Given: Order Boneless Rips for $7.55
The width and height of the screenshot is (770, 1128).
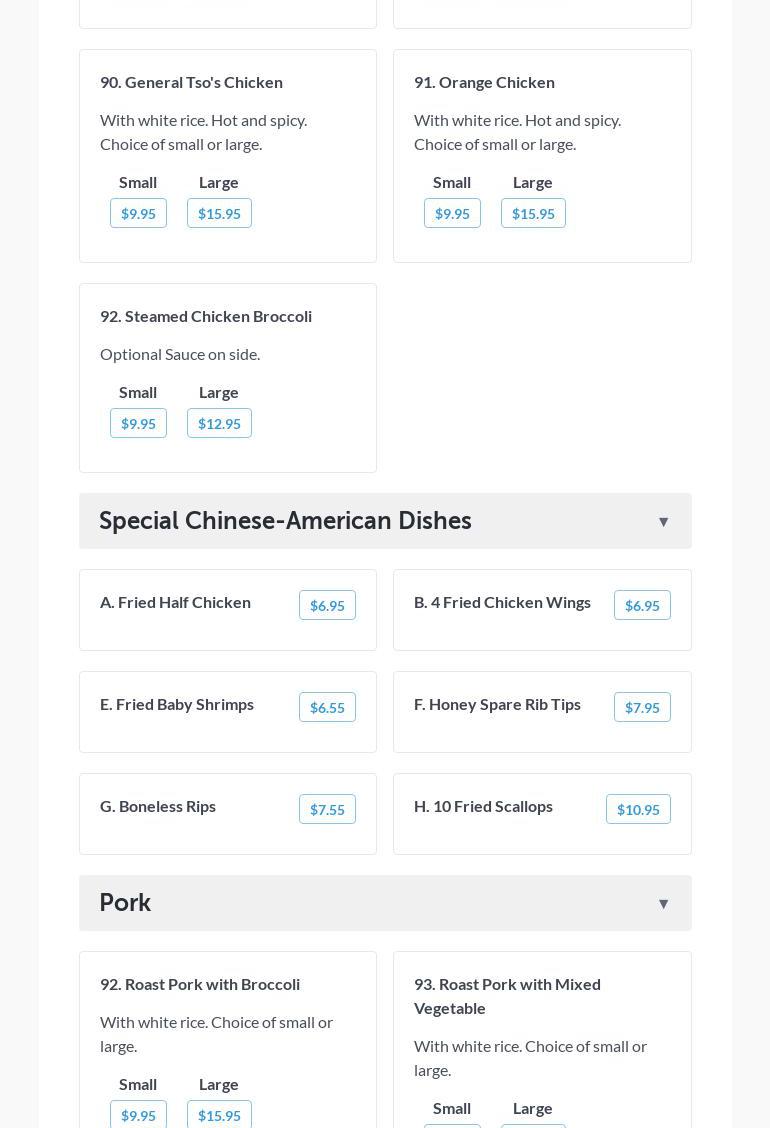Looking at the screenshot, I should coord(327,809).
